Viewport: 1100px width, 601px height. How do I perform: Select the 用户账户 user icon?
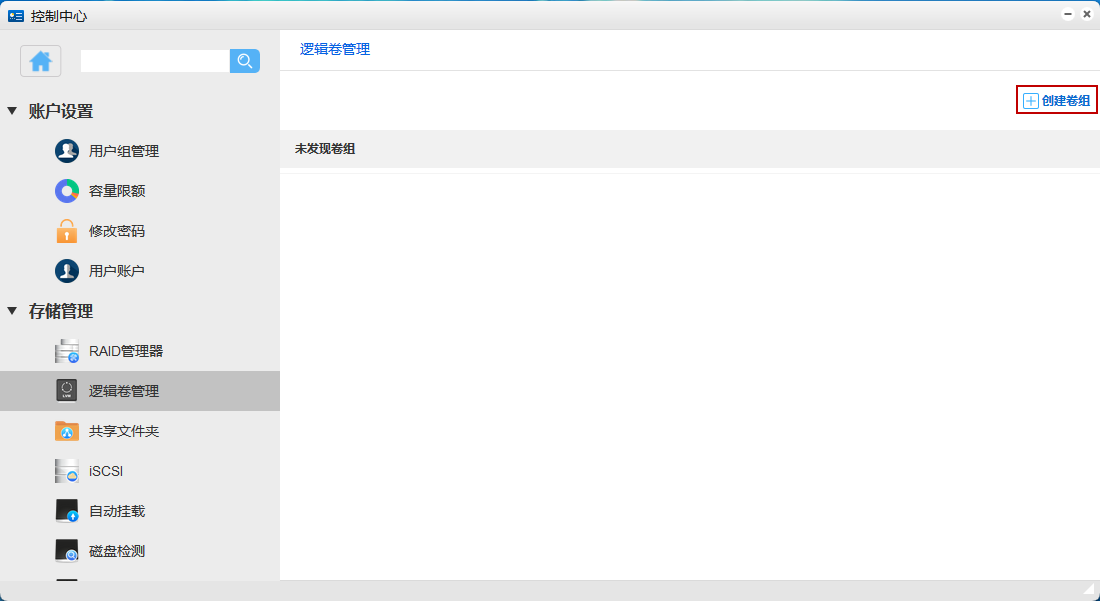point(67,271)
